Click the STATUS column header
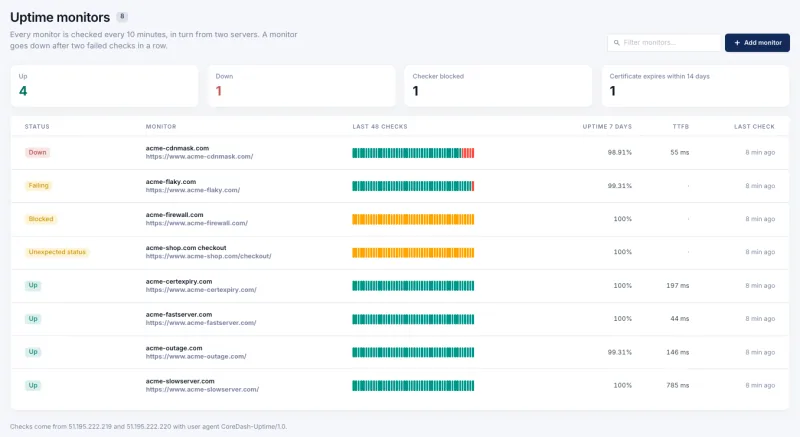Screen dimensions: 800x437 click(37, 126)
